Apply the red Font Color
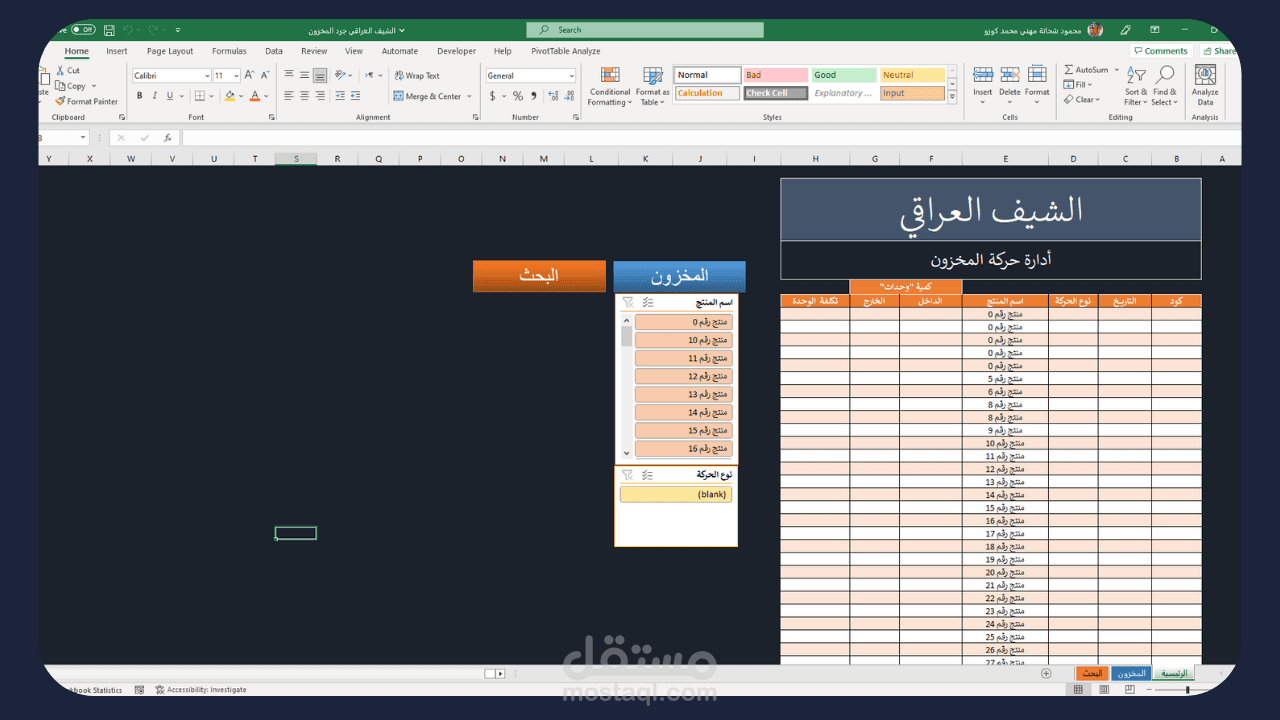1280x720 pixels. coord(254,96)
